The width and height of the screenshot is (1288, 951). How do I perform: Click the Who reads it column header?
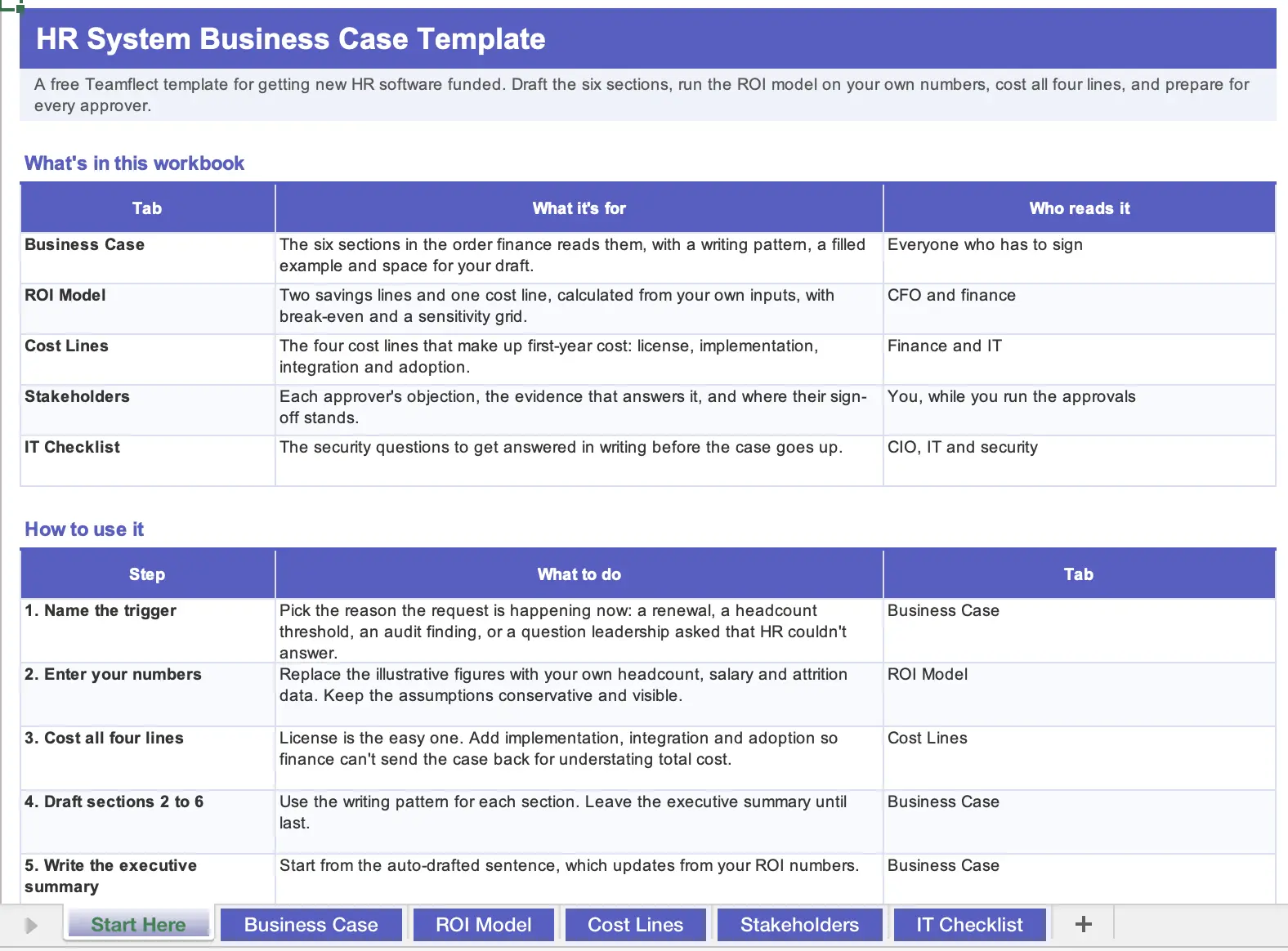[1079, 208]
